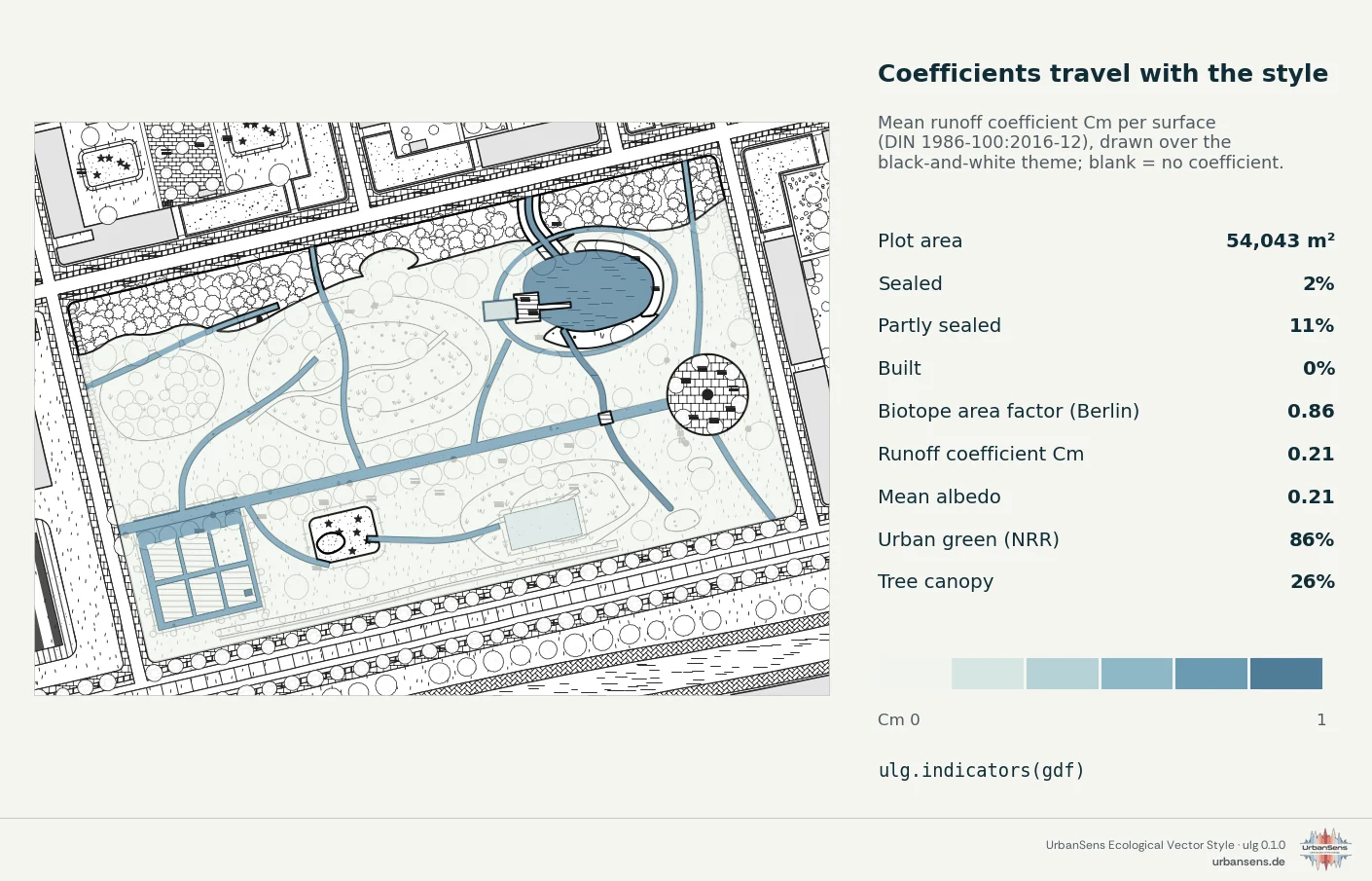The width and height of the screenshot is (1372, 881).
Task: Click "Biotope area factor (Berlin)" label
Action: pyautogui.click(x=1008, y=412)
